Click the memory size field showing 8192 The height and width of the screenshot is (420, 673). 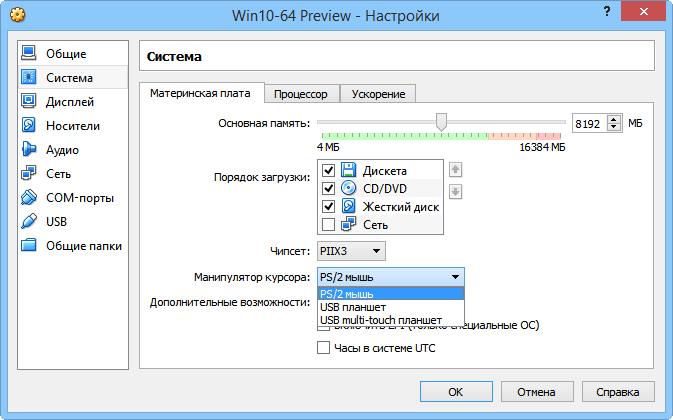tap(588, 124)
